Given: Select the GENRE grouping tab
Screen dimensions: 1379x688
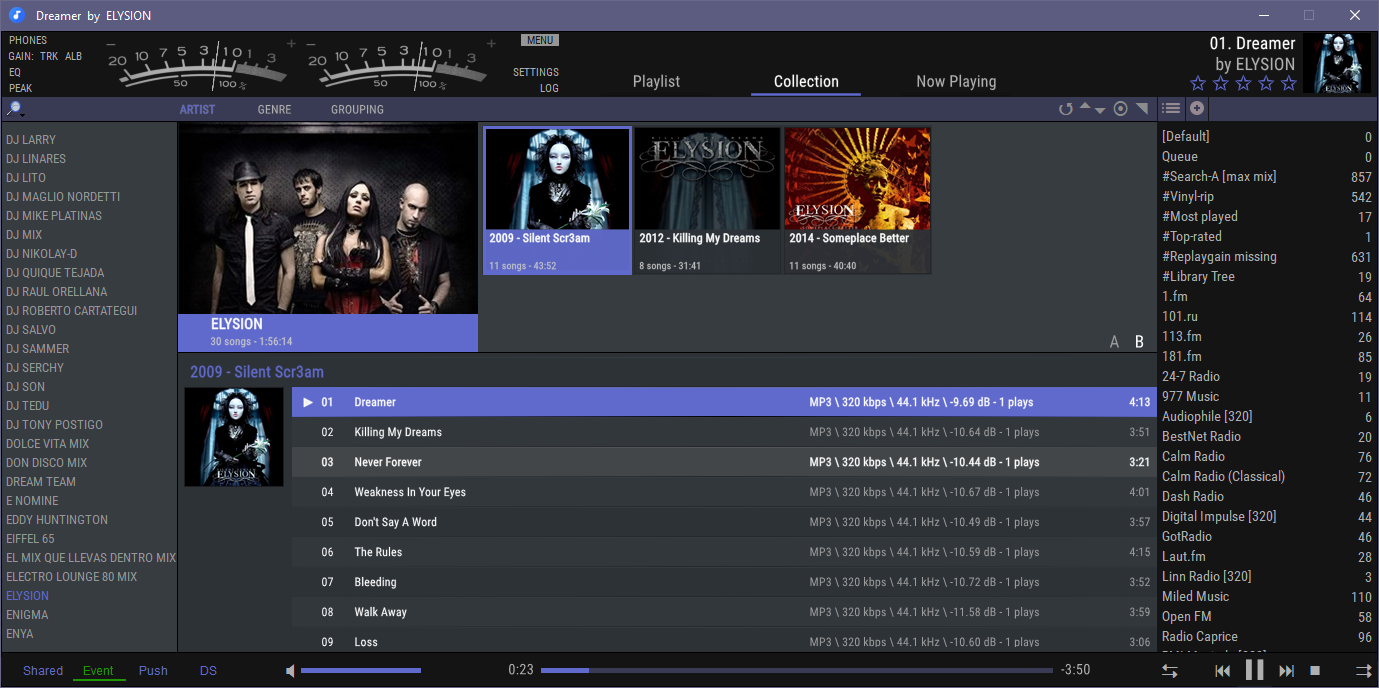Looking at the screenshot, I should coord(274,110).
